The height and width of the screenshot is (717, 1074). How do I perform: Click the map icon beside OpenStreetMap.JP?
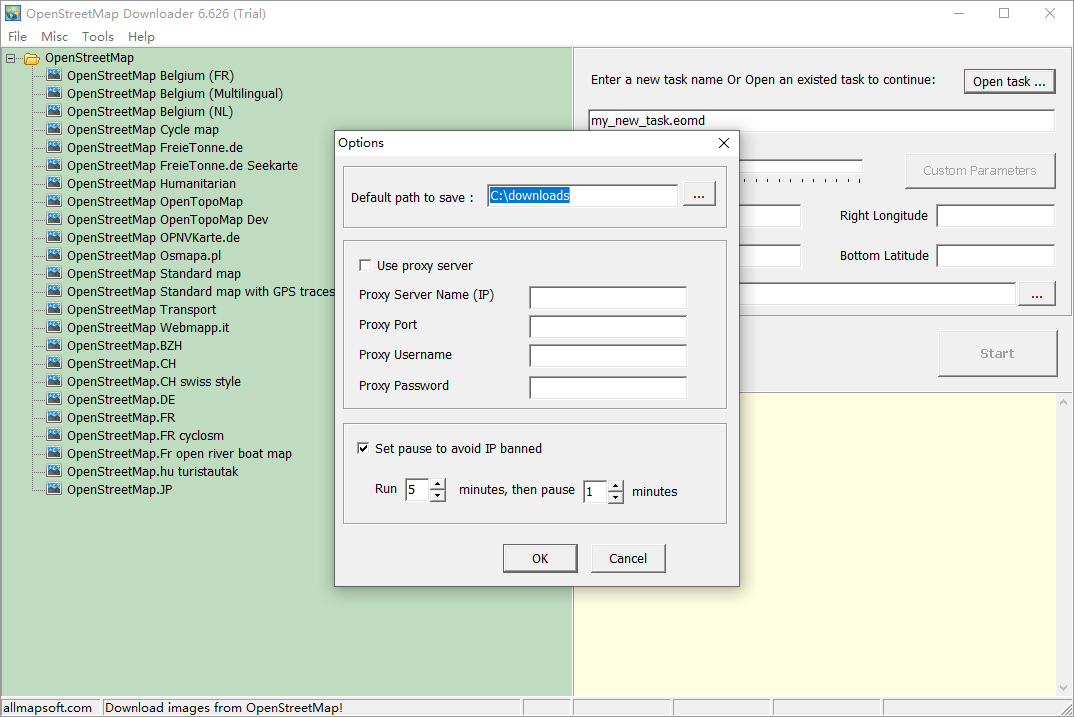53,489
